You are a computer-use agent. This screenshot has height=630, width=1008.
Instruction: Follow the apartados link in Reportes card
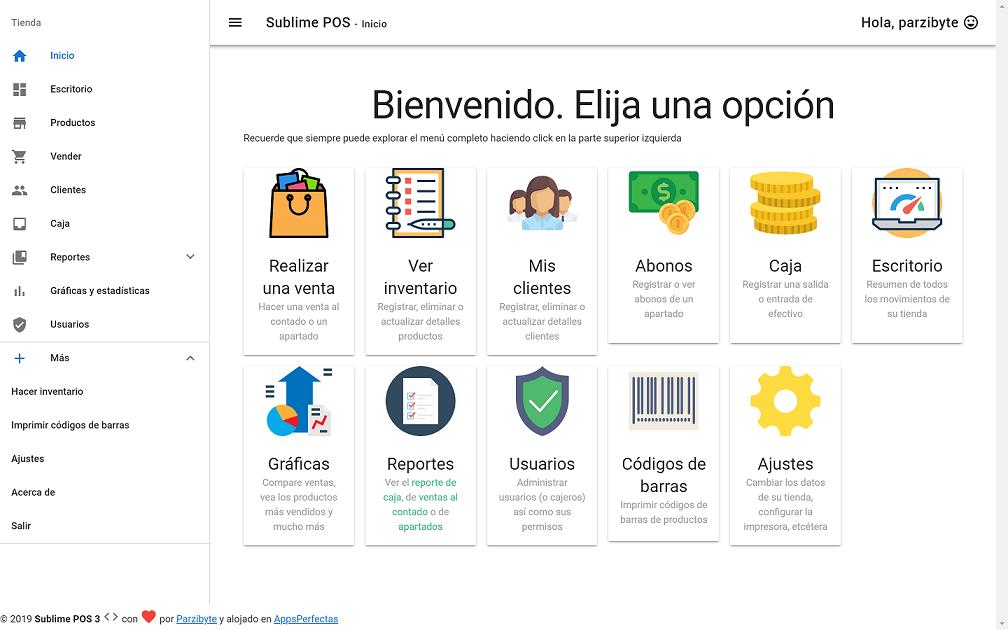click(420, 526)
